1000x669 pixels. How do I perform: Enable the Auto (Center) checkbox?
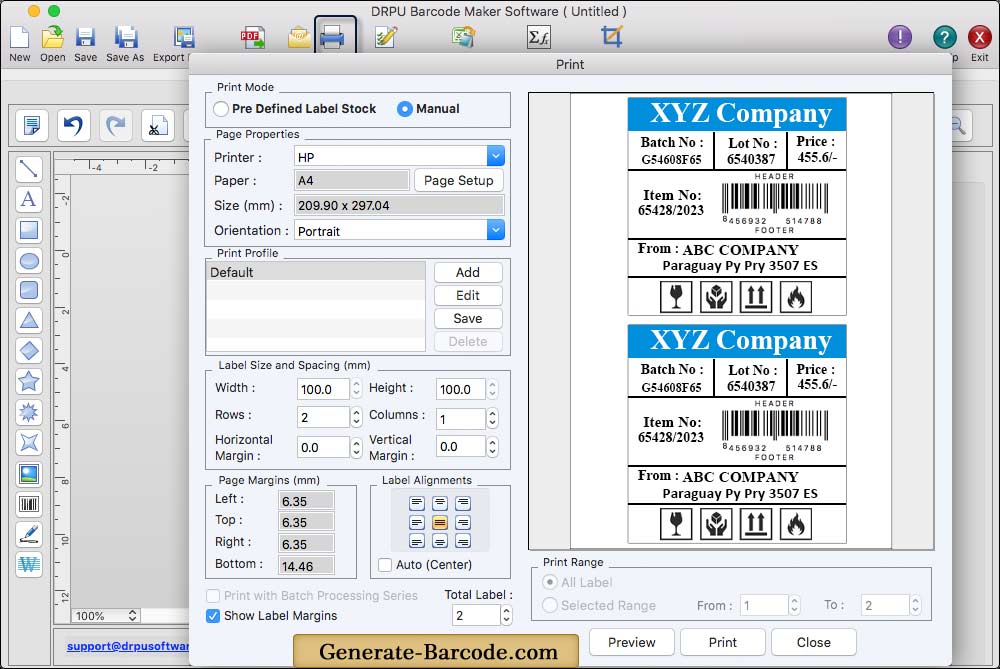pyautogui.click(x=385, y=565)
